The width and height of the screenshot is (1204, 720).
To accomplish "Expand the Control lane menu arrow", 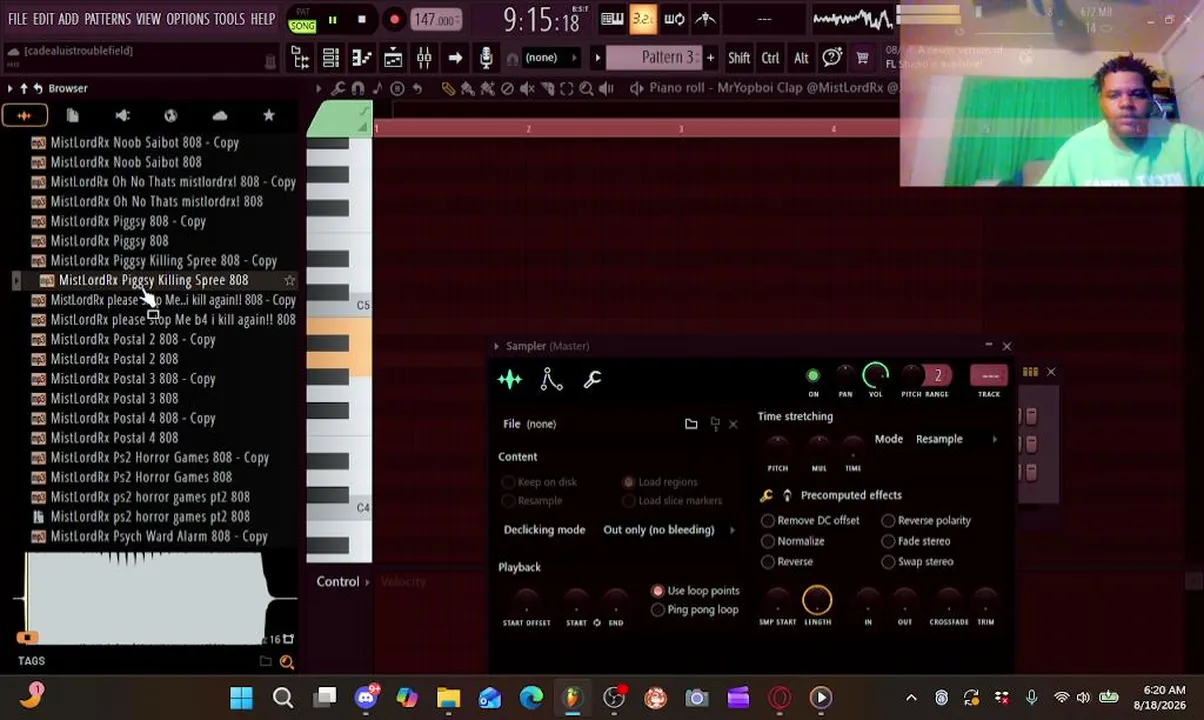I will 367,582.
